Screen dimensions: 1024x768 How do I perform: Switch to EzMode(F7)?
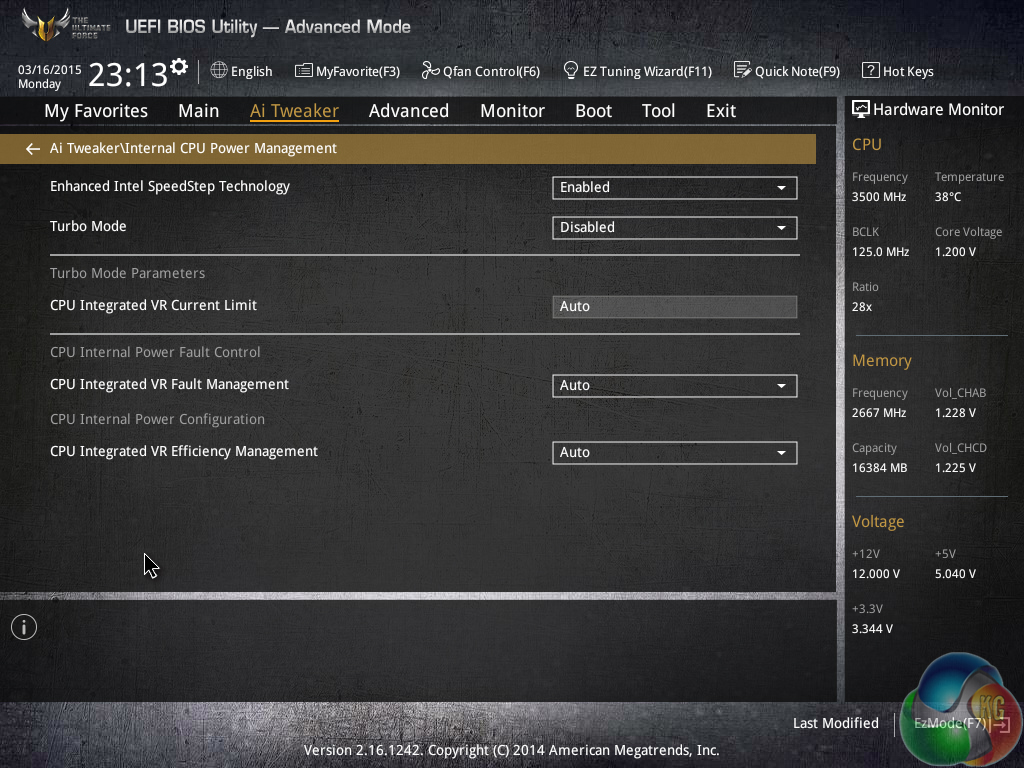[950, 723]
